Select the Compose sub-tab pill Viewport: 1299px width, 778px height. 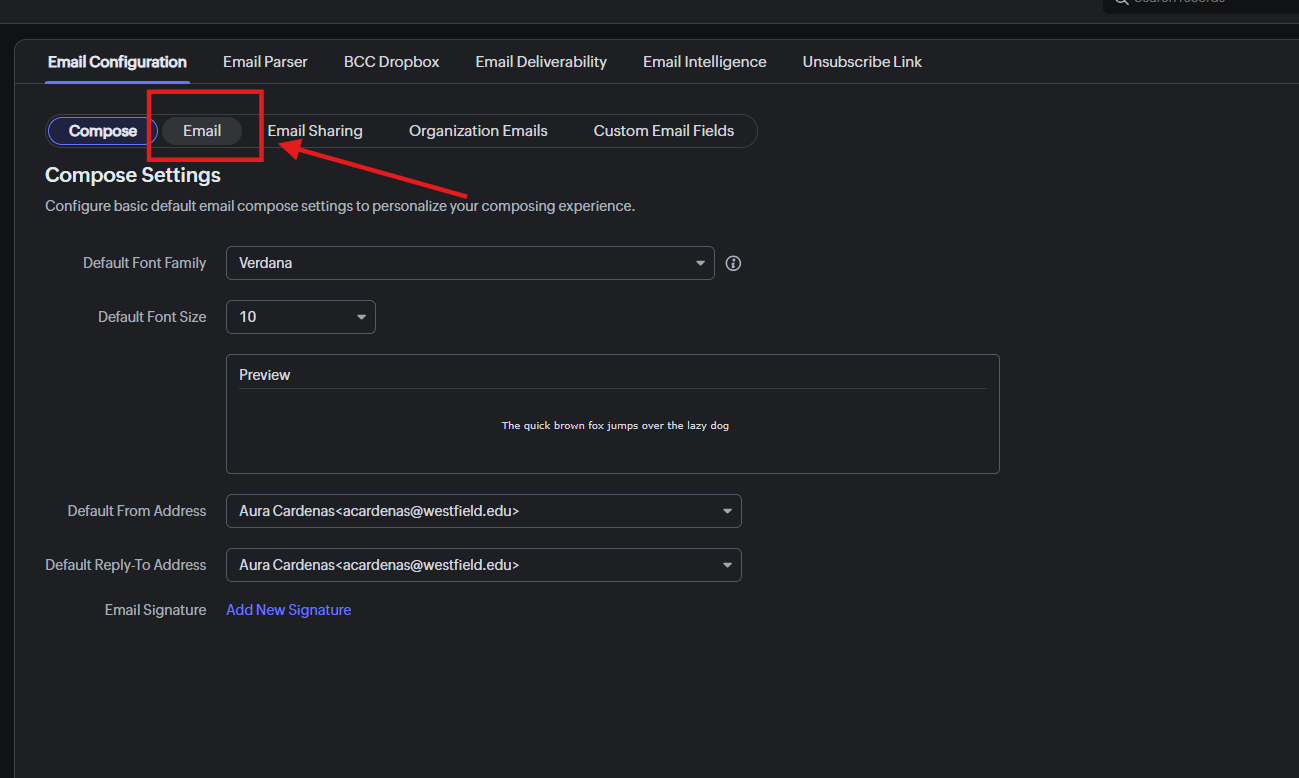103,131
